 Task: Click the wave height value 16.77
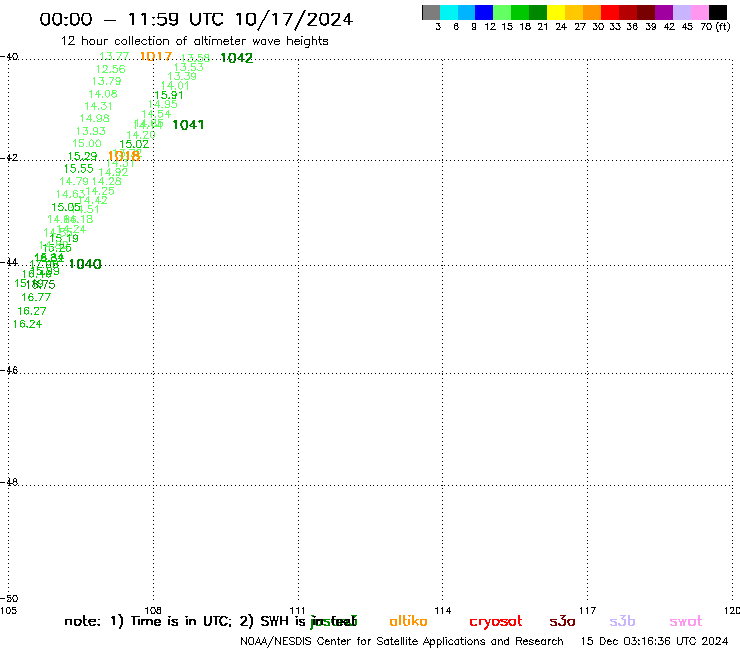[36, 297]
